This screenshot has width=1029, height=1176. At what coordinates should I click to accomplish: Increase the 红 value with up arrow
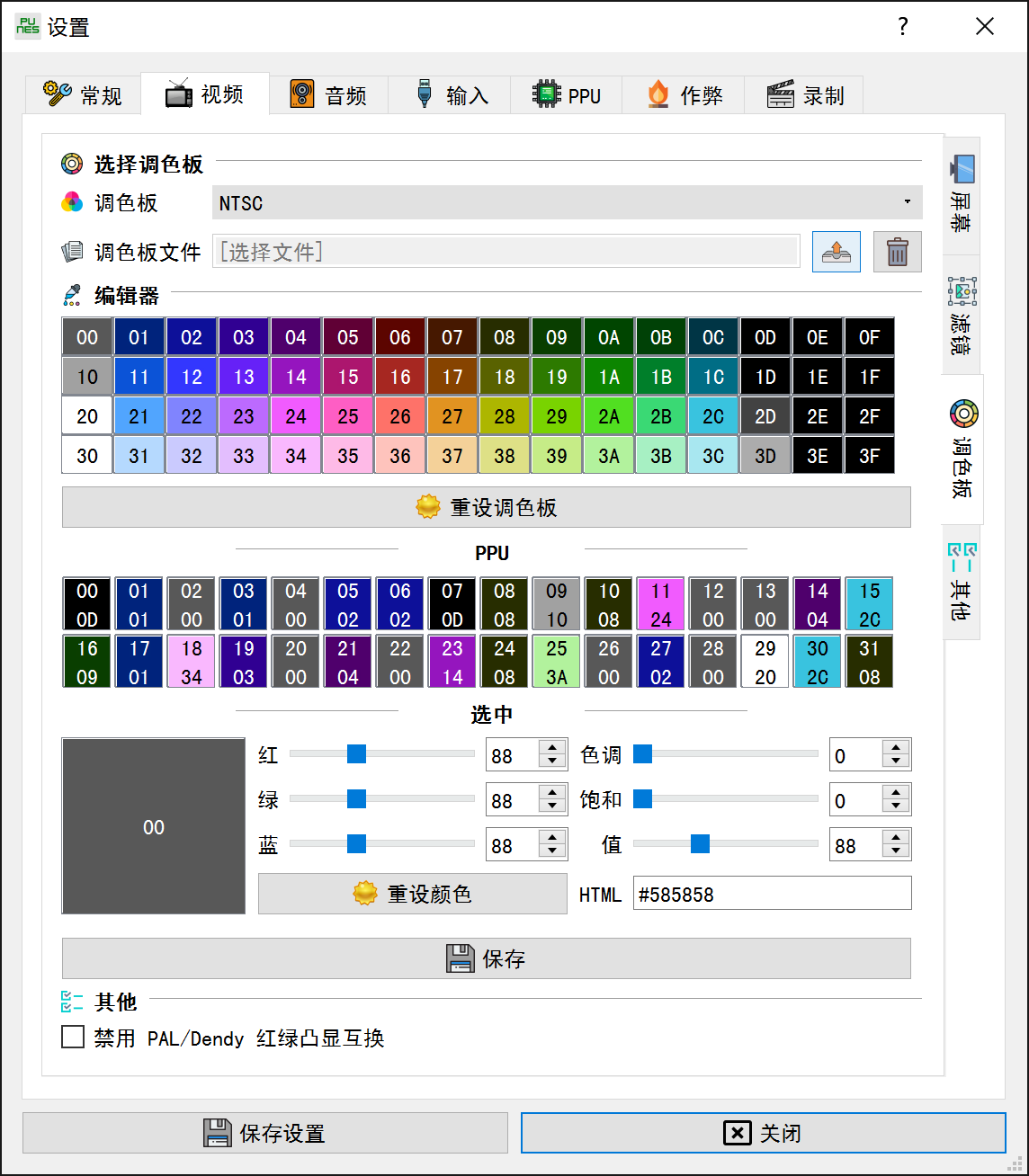[552, 748]
